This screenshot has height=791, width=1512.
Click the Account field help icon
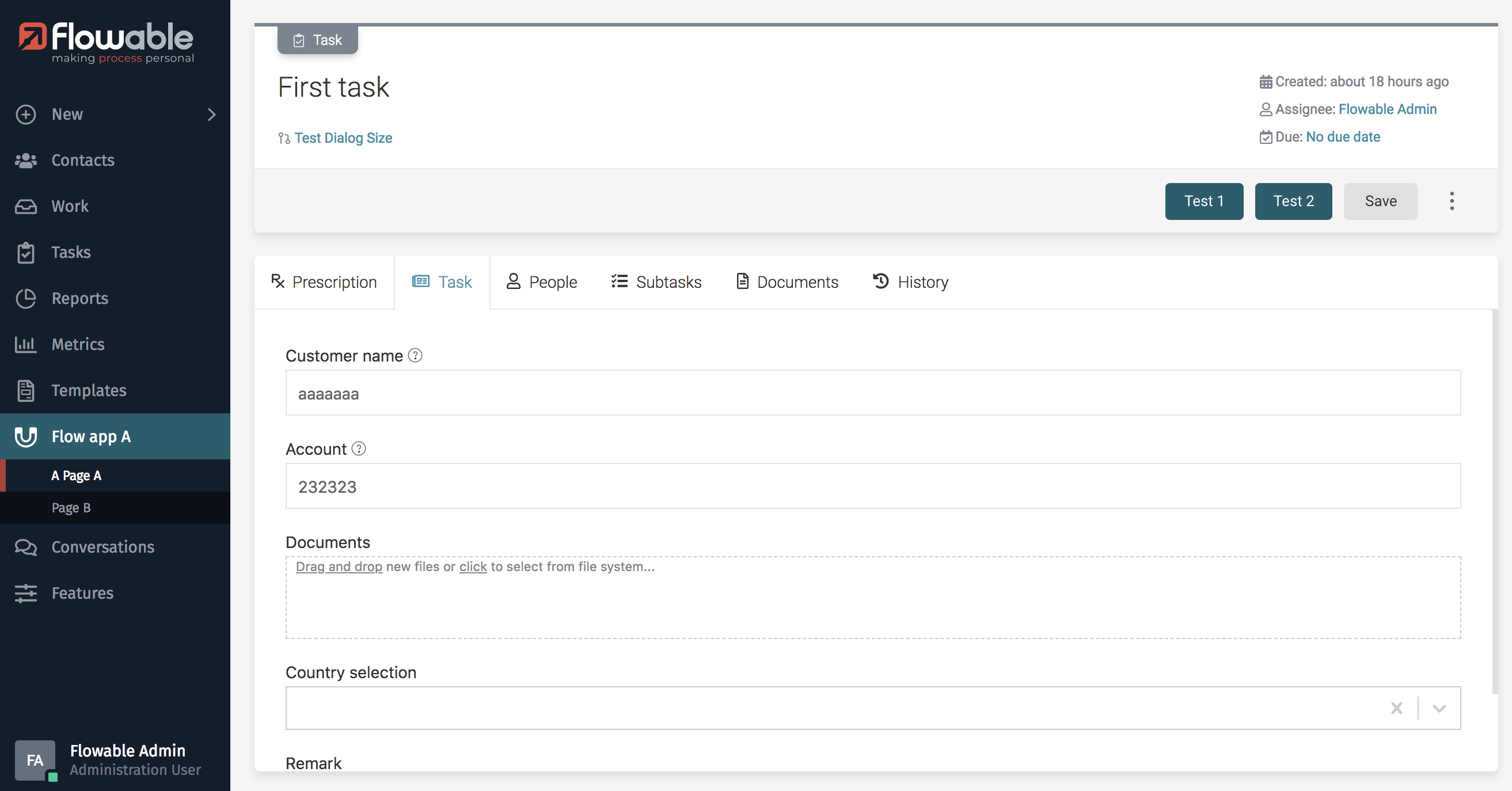point(359,449)
